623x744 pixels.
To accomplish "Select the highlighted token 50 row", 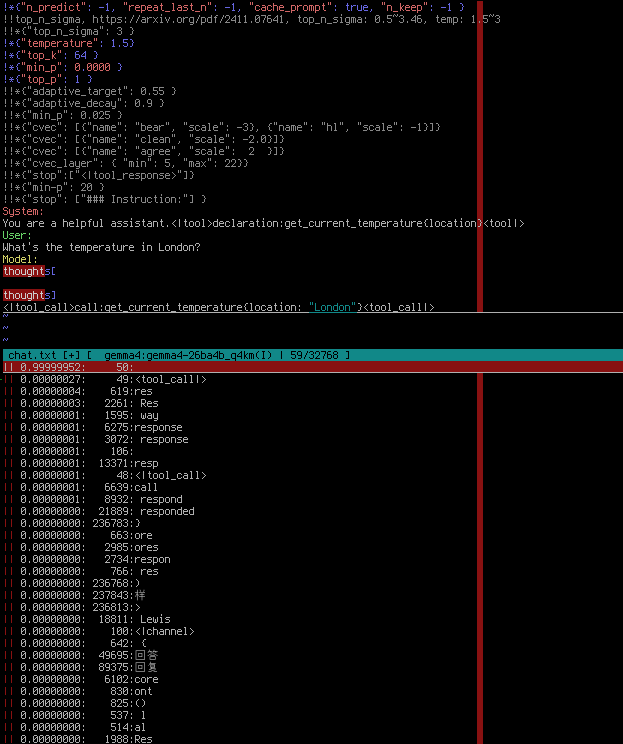I will 313,367.
